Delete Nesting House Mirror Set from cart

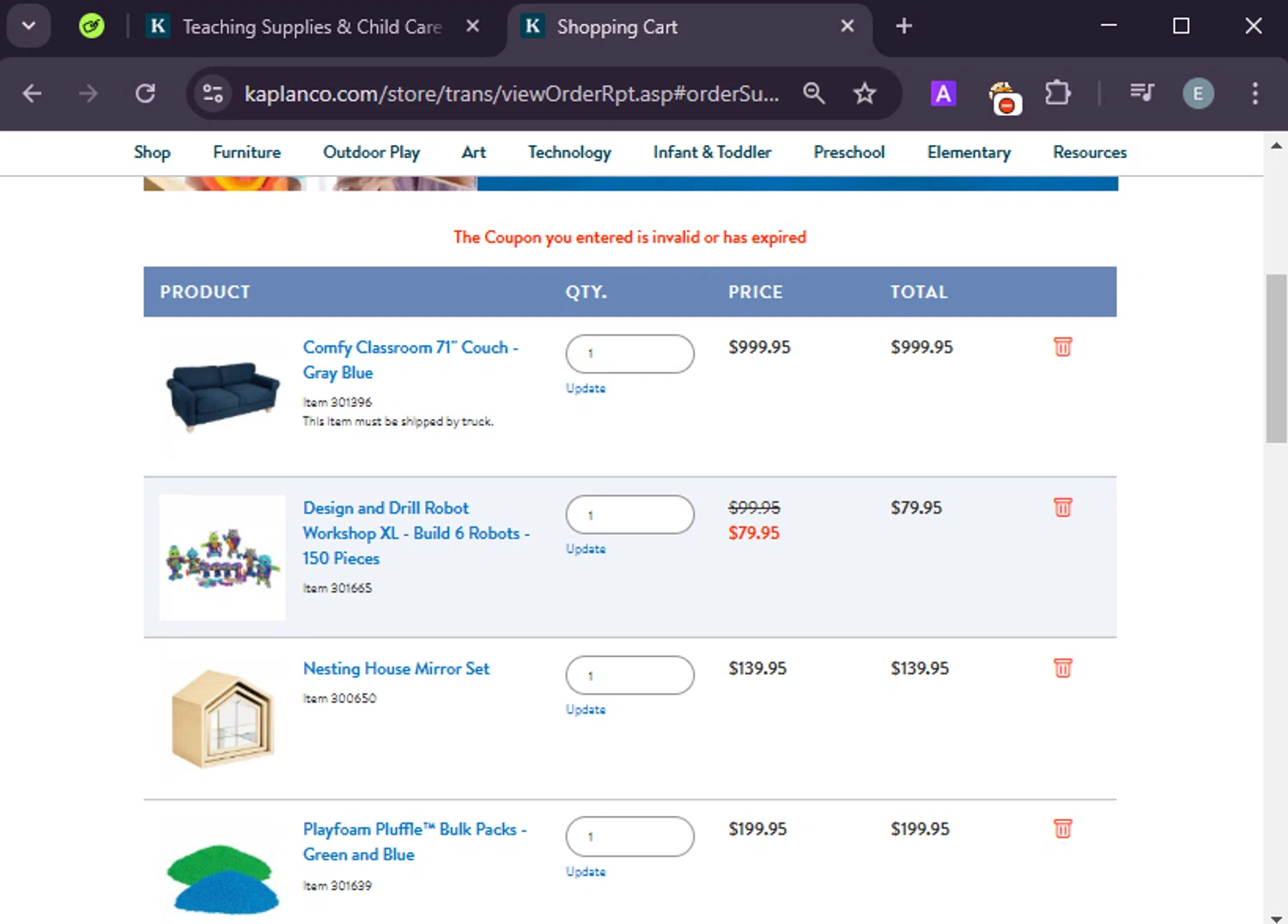(1062, 668)
